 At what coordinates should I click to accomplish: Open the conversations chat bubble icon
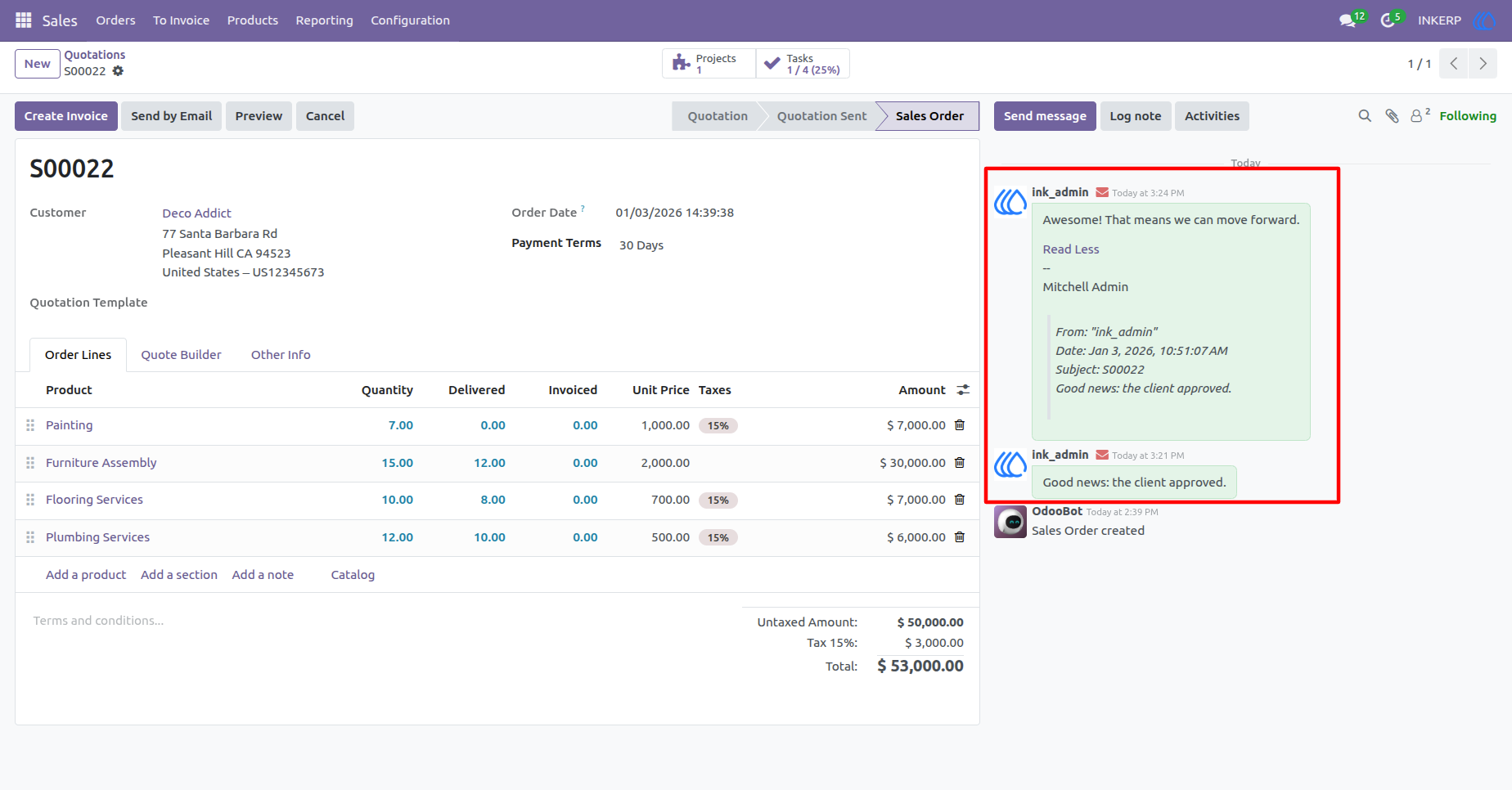(1348, 20)
